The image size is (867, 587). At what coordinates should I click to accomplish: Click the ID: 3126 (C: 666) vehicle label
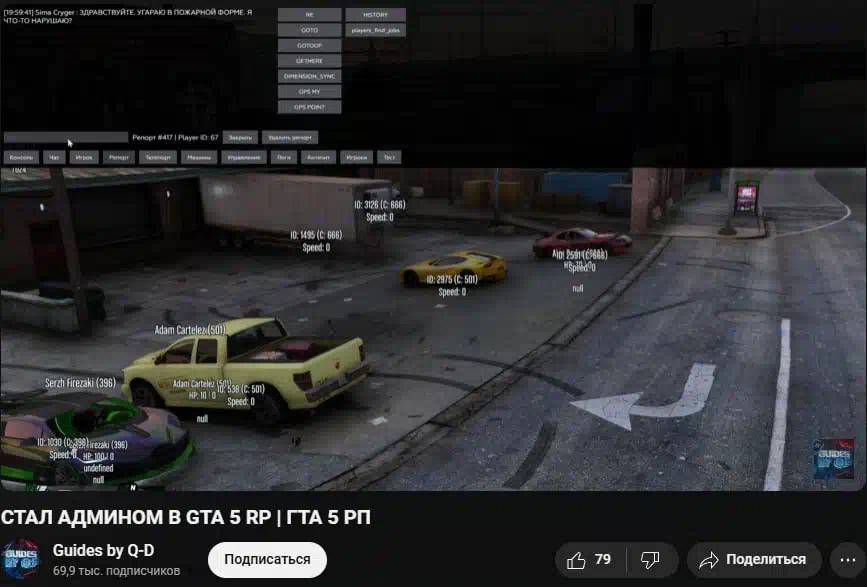coord(380,205)
